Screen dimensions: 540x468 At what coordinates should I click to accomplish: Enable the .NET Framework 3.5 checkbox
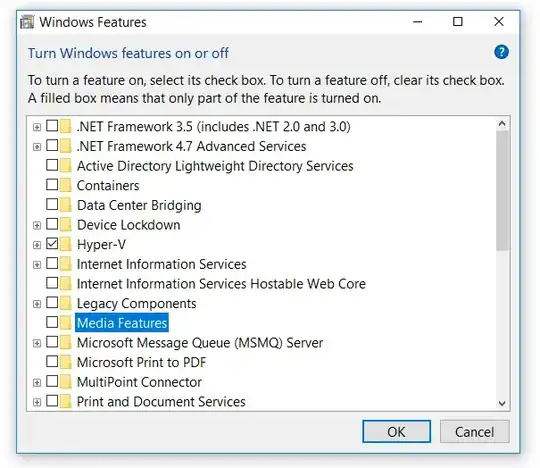coord(52,126)
